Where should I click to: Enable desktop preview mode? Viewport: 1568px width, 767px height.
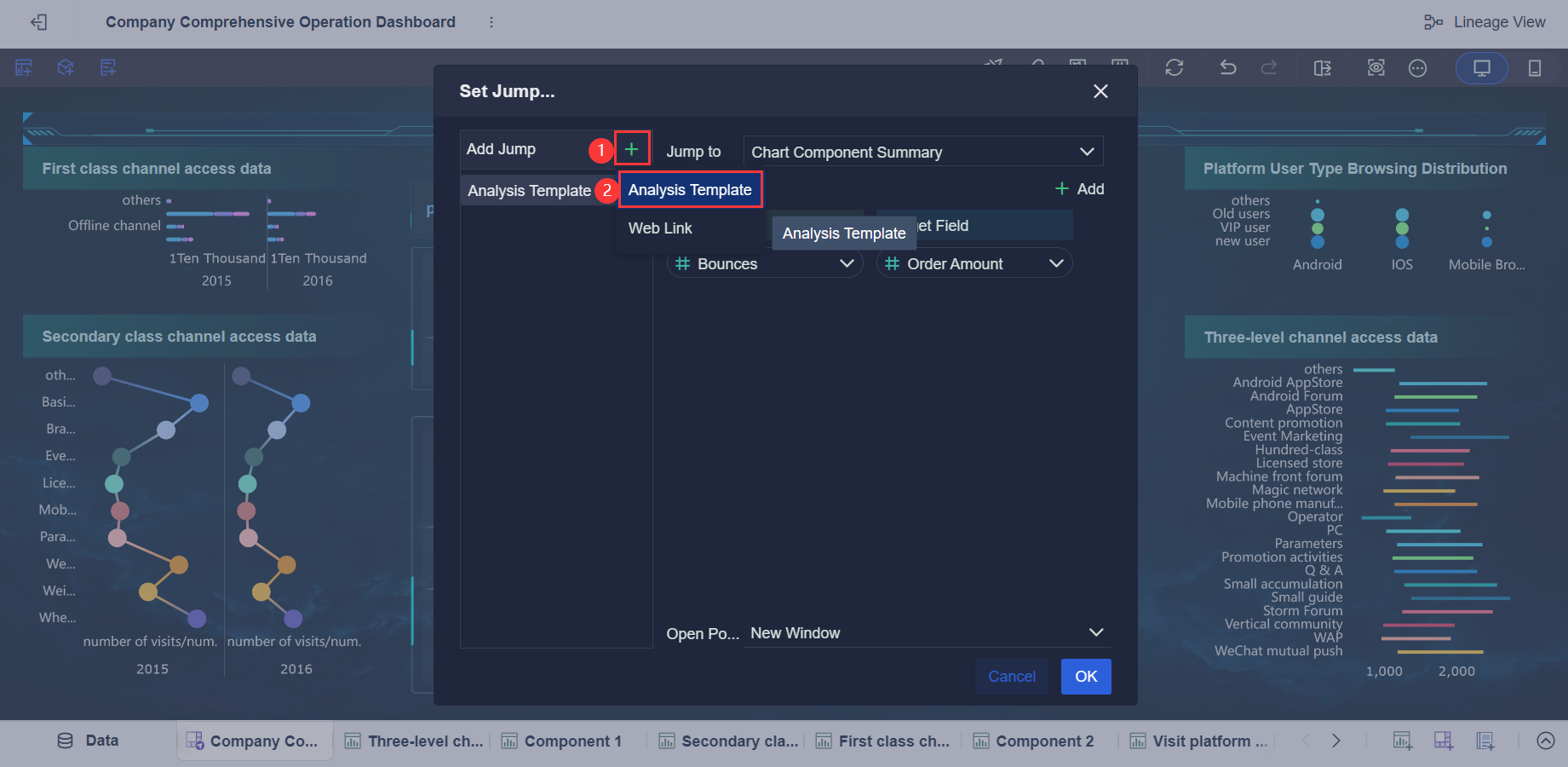coord(1481,67)
